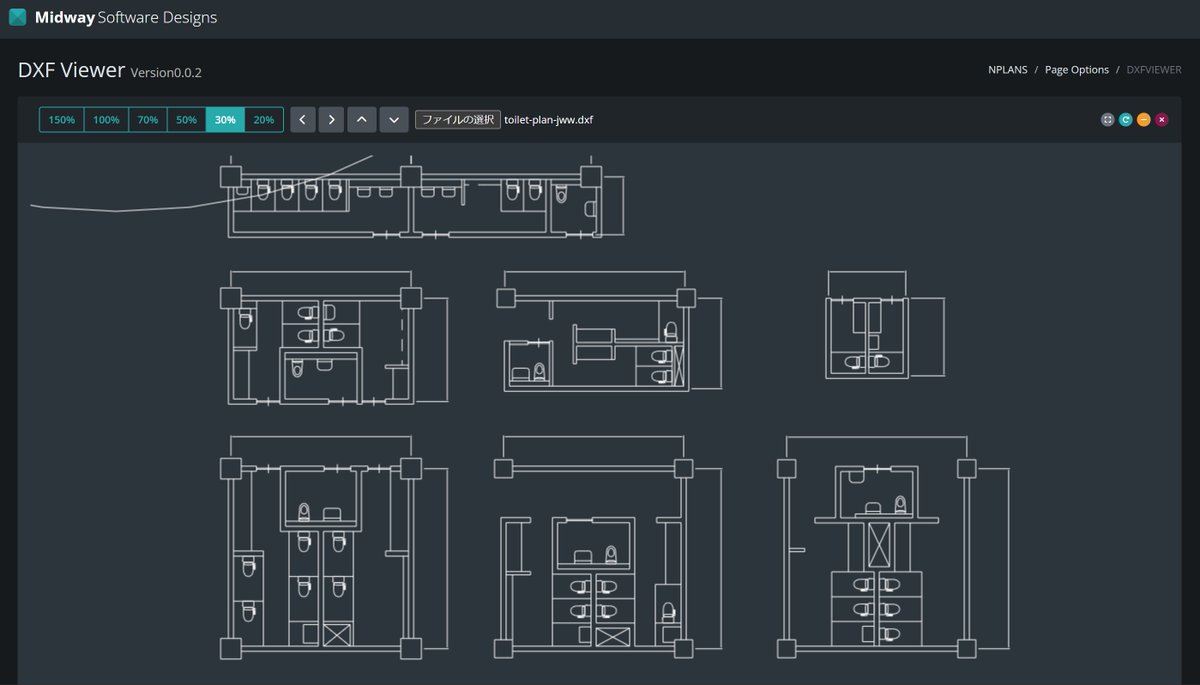This screenshot has width=1200, height=685.
Task: Open NPLANS from the breadcrumb
Action: [x=1007, y=69]
